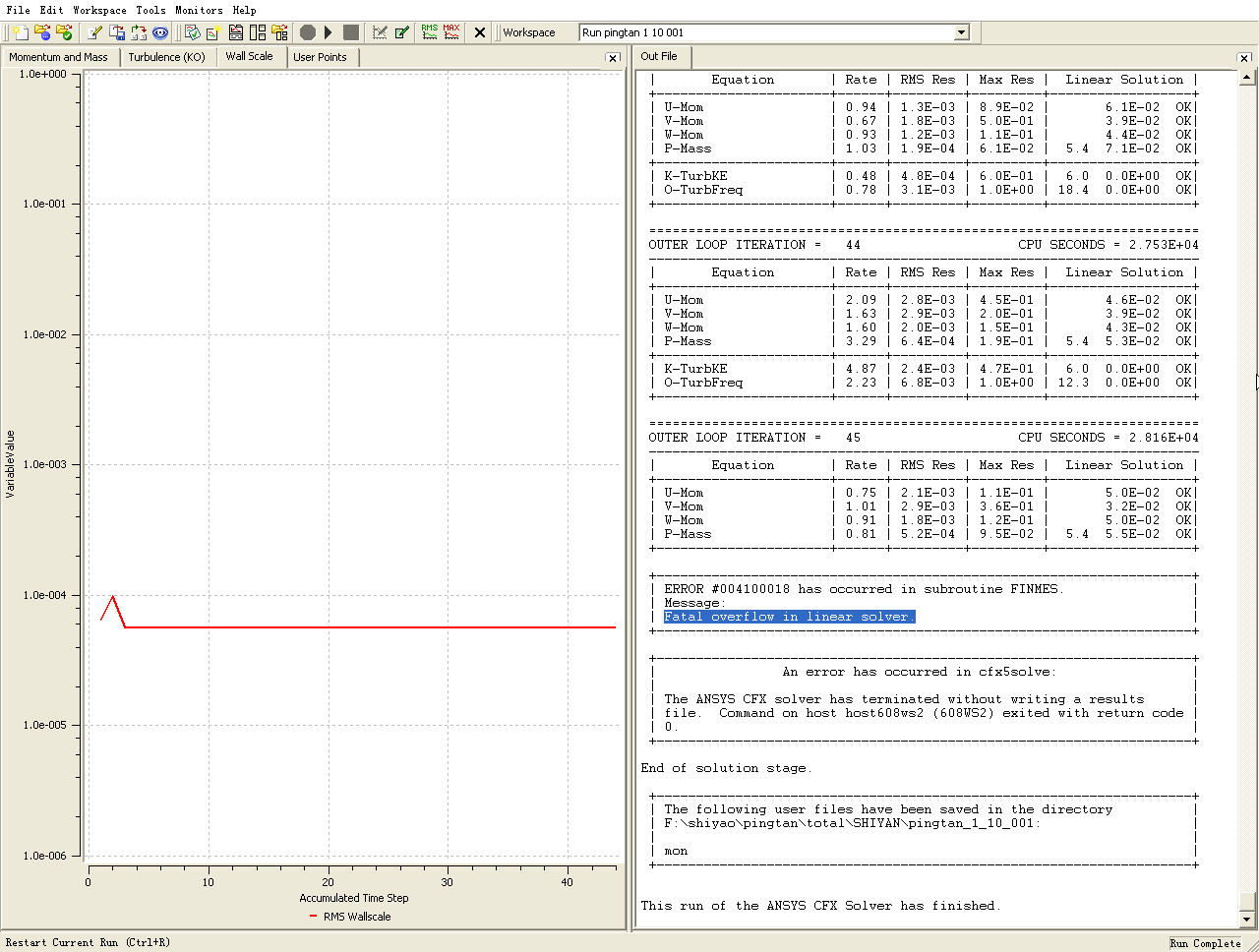Switch to the Momentum and Mass tab
Viewport: 1259px width, 952px height.
point(59,57)
